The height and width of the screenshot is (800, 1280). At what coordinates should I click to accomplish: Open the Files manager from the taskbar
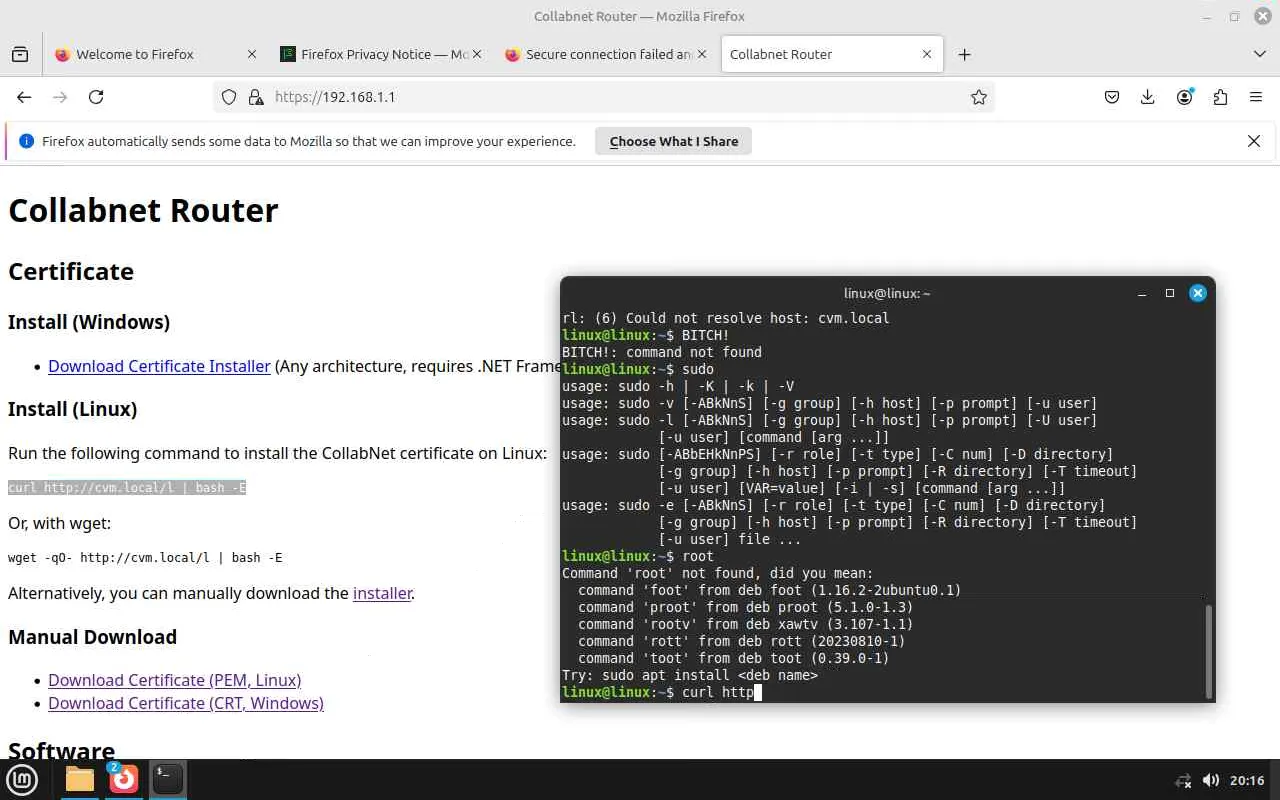pos(80,779)
